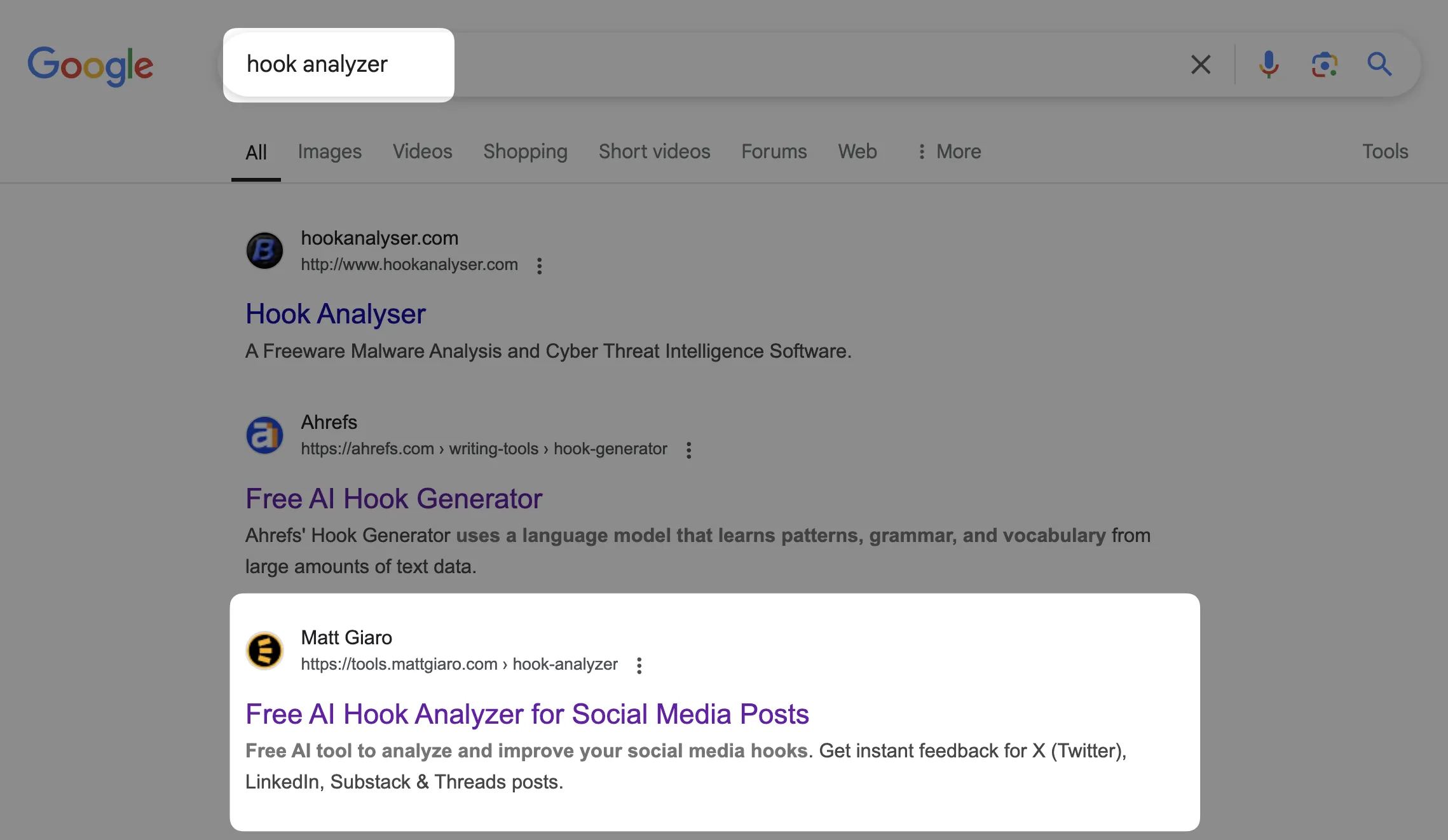Click the magnifier search button
Viewport: 1448px width, 840px height.
coord(1380,64)
